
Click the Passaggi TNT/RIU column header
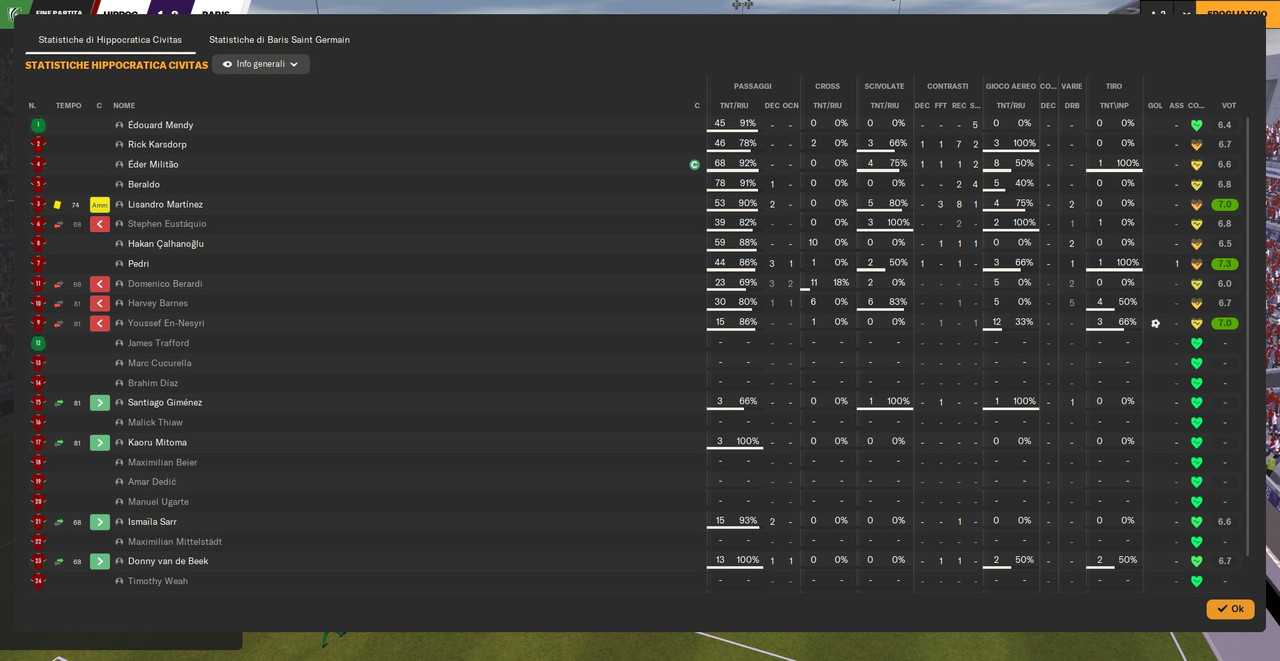click(734, 106)
